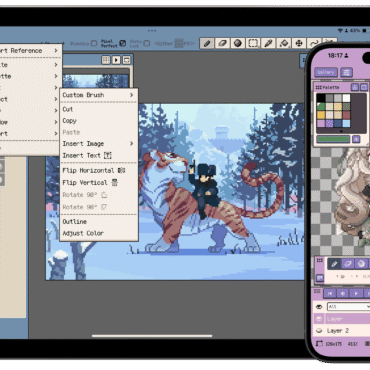This screenshot has width=370, height=370.
Task: Jump to first frame on phone timeline
Action: (330, 293)
